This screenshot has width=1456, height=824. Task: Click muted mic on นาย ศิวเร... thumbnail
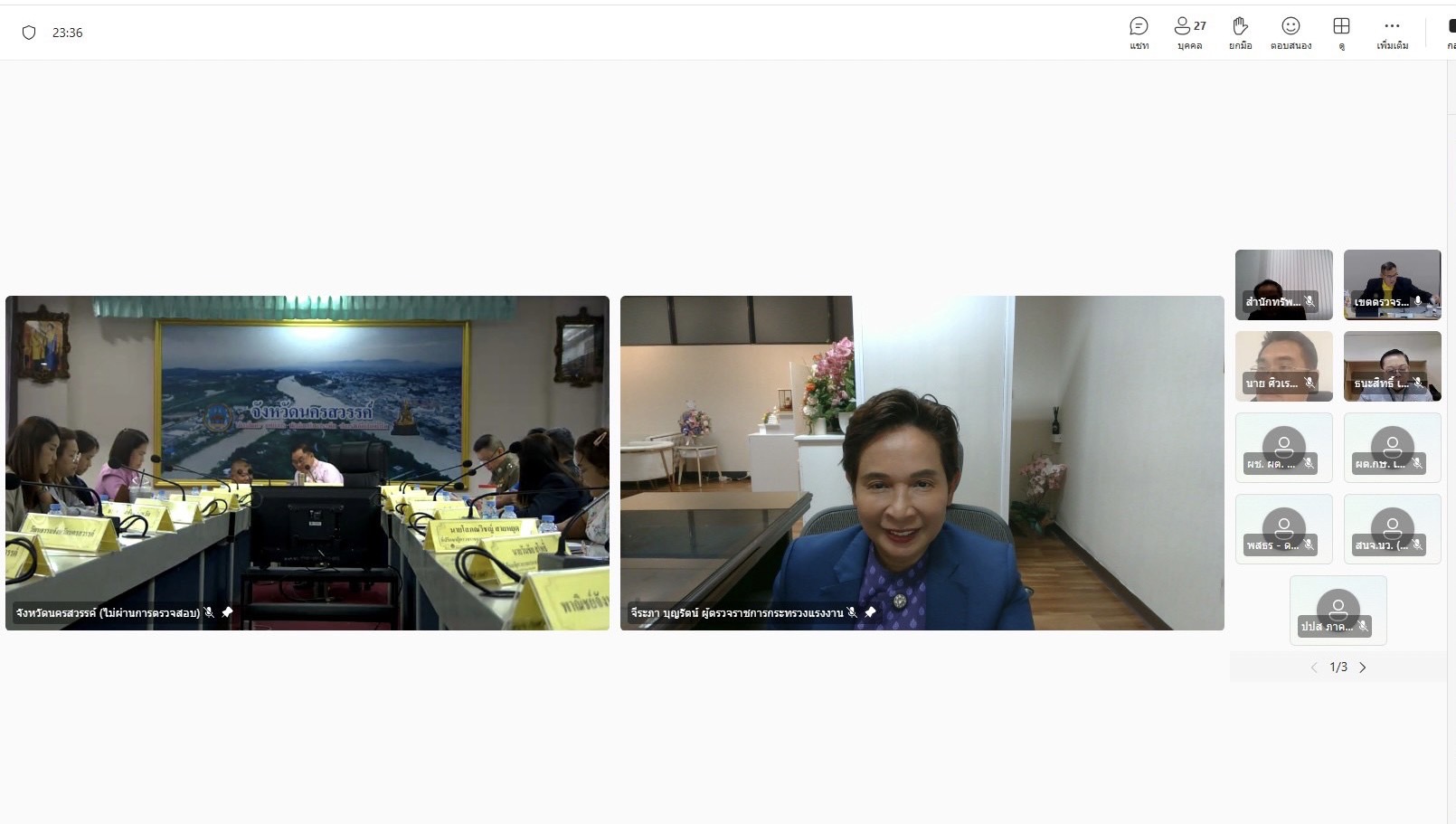pos(1309,383)
